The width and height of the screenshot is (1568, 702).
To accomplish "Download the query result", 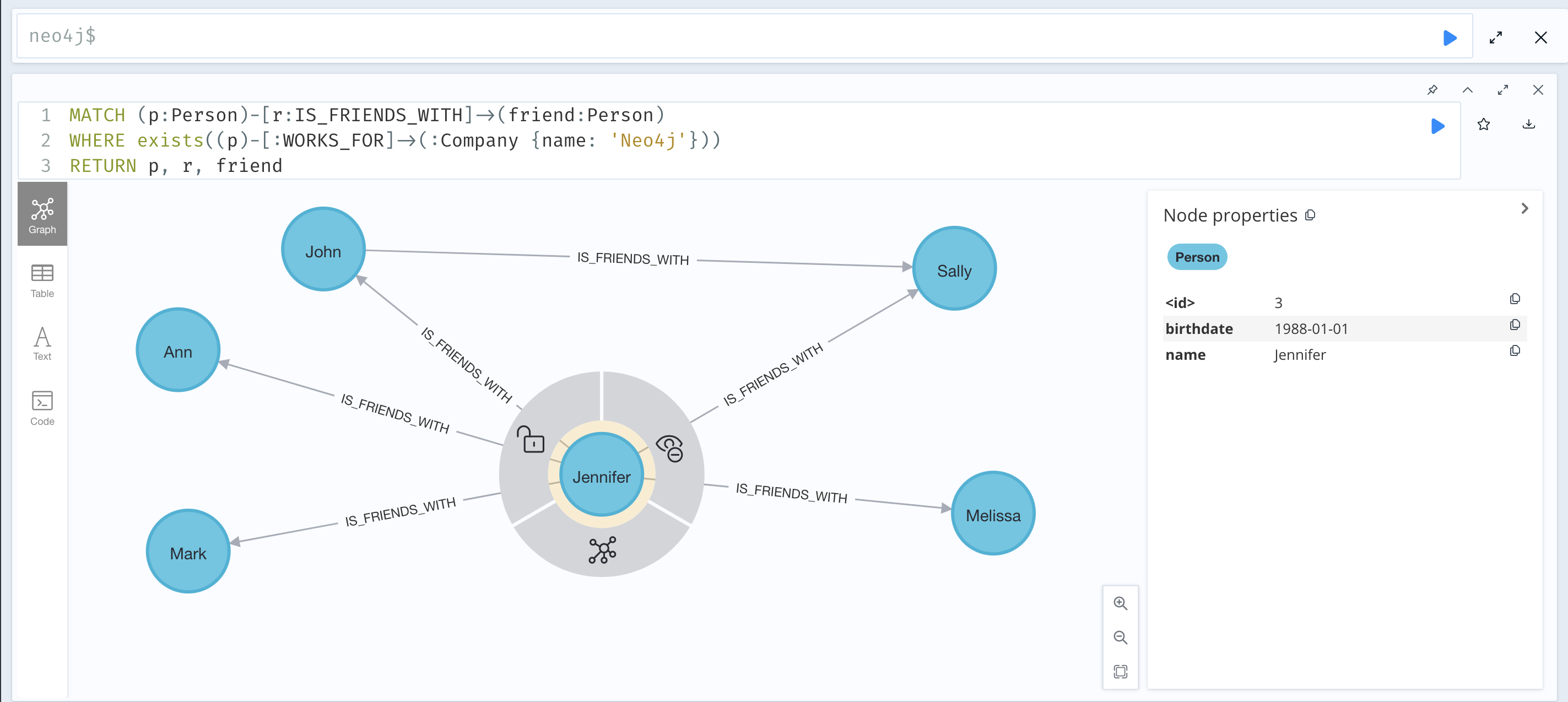I will pos(1529,125).
